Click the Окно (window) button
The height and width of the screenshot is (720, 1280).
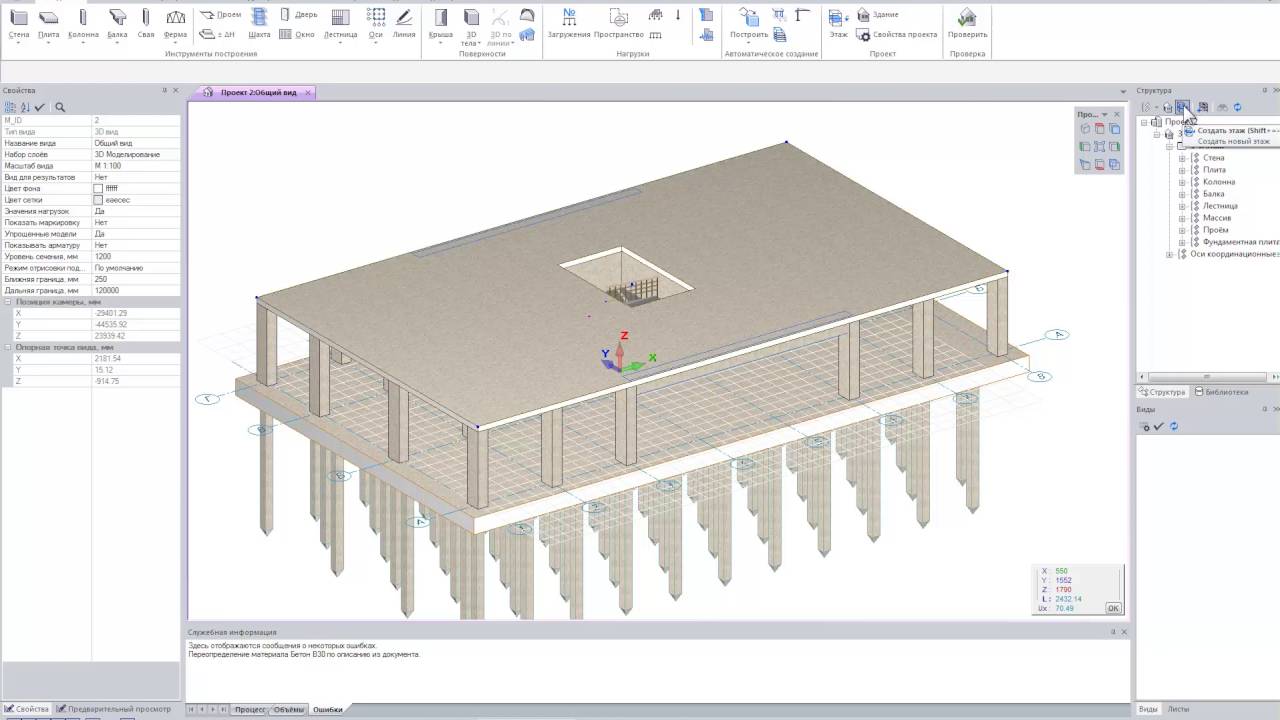click(x=297, y=34)
